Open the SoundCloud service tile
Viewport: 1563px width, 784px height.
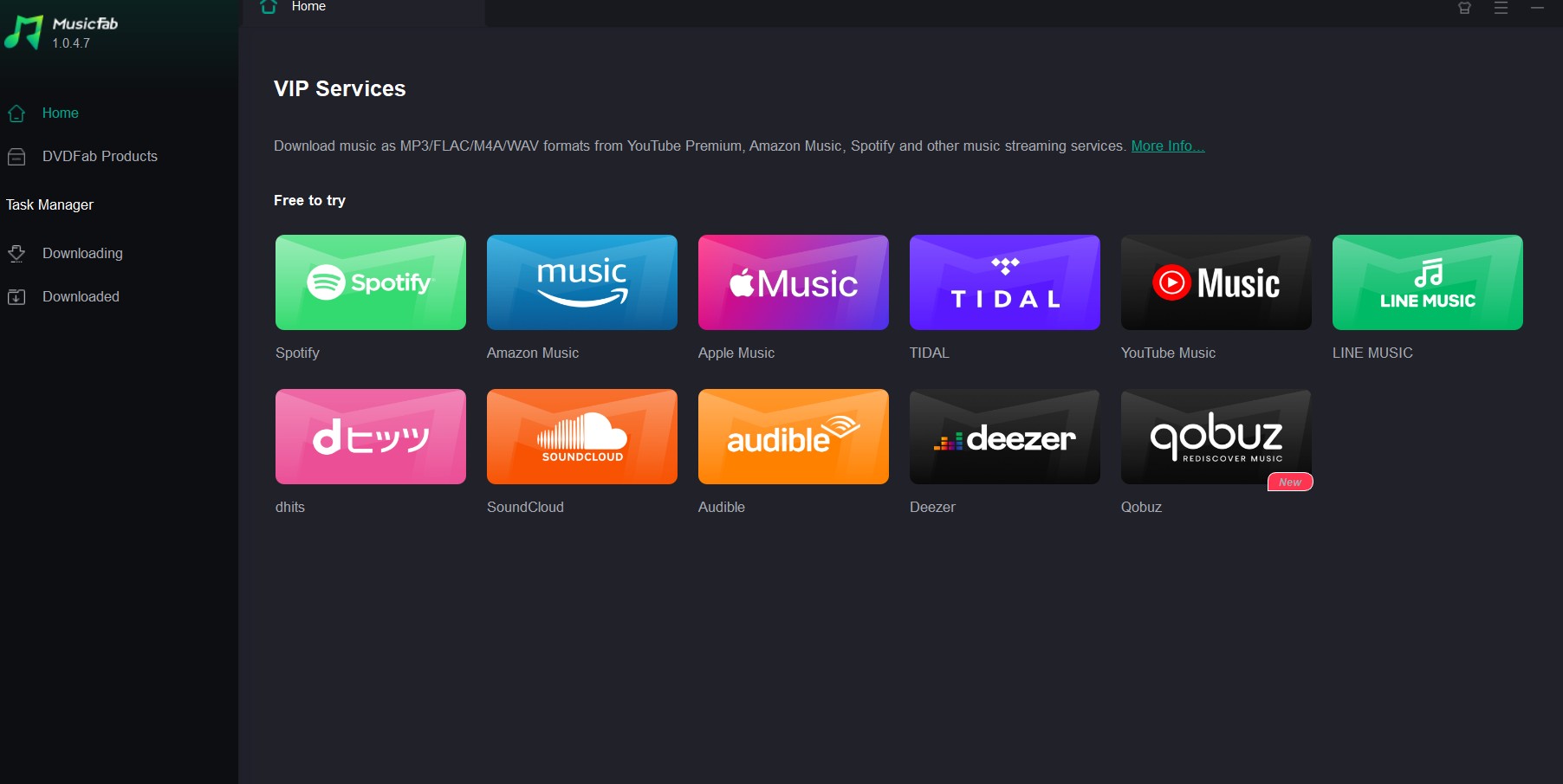click(582, 437)
